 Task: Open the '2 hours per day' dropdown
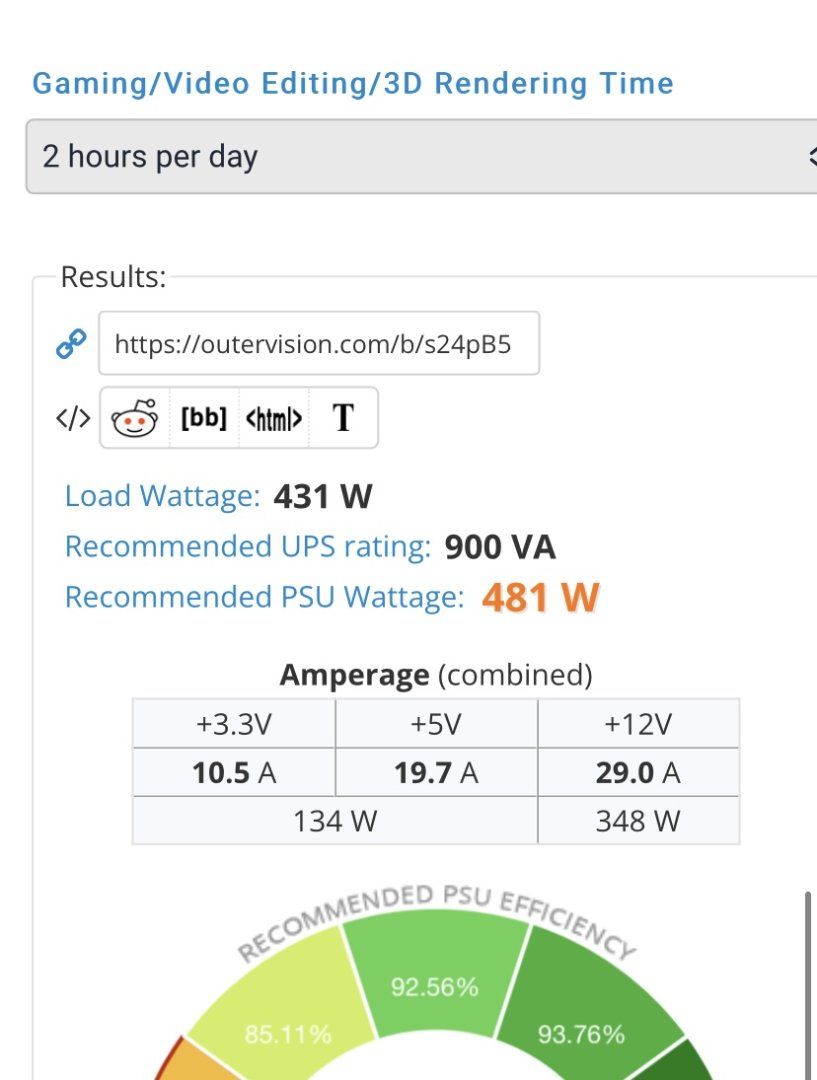(x=400, y=157)
